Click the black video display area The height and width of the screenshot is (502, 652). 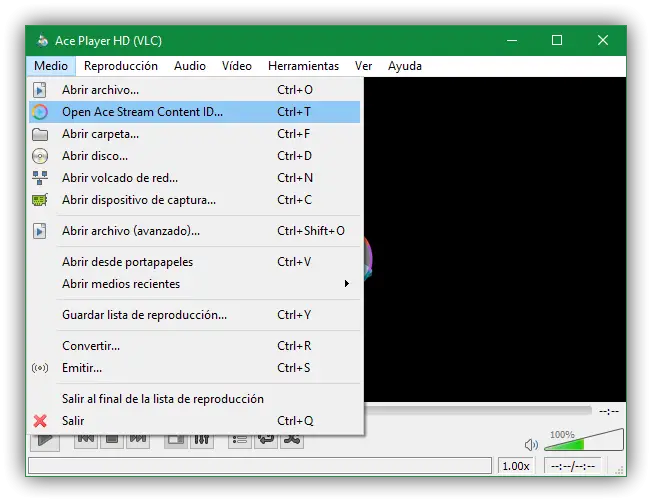click(495, 239)
